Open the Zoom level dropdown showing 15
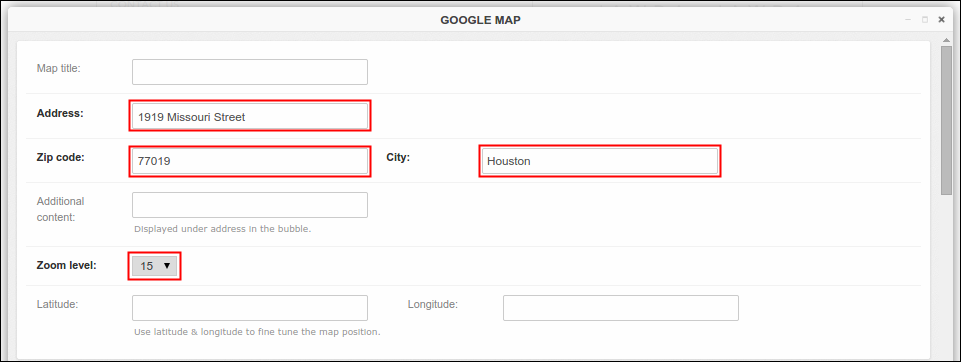This screenshot has width=961, height=362. (x=154, y=266)
